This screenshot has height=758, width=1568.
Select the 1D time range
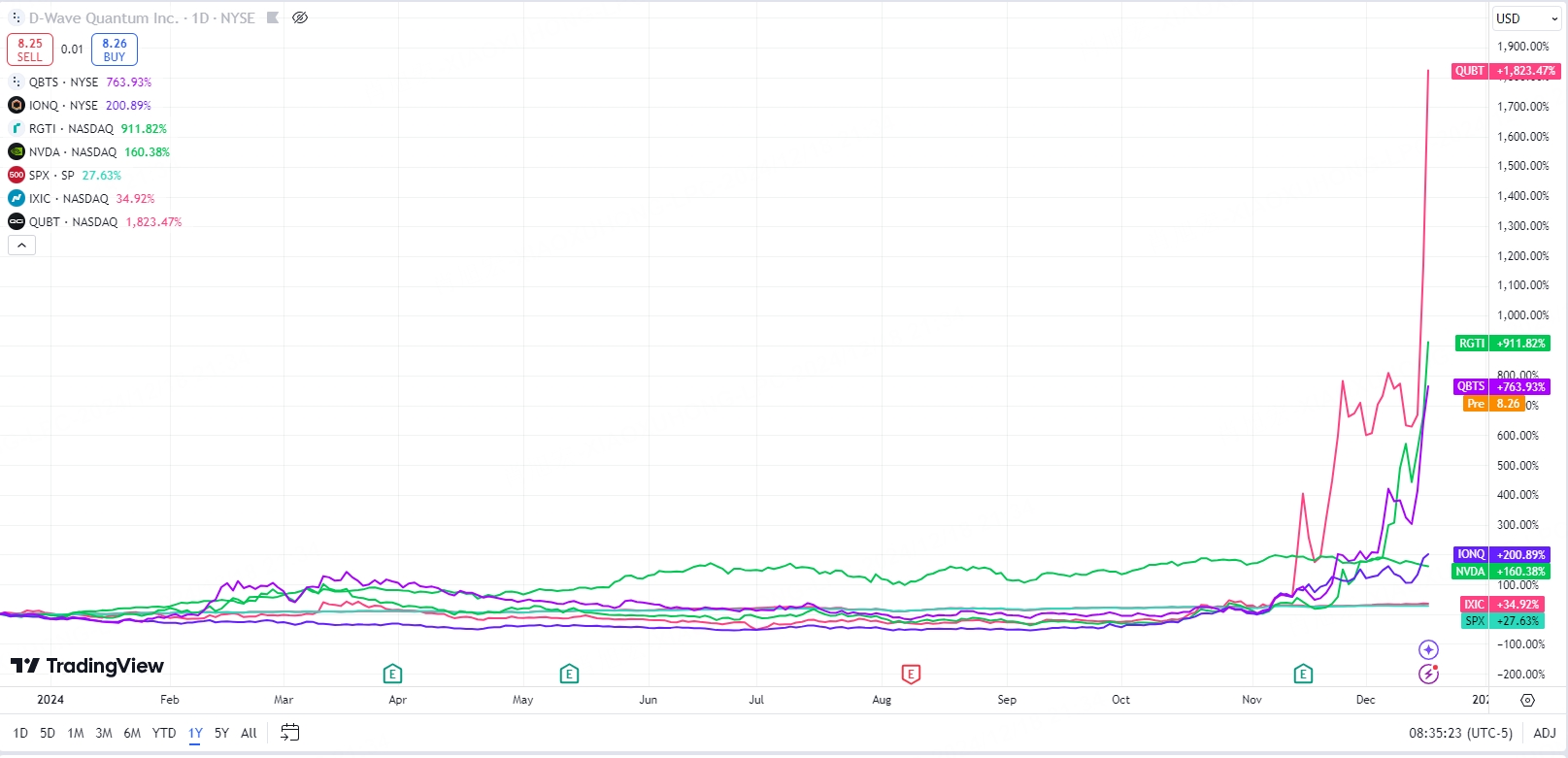tap(20, 733)
